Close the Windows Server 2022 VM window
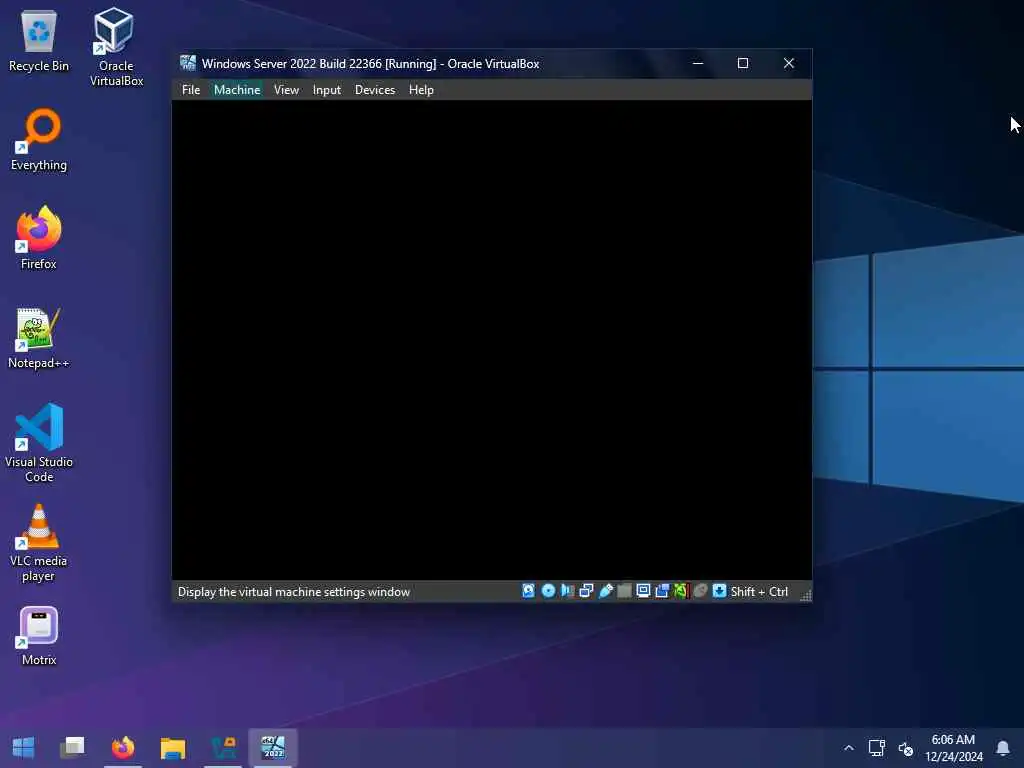1024x768 pixels. [788, 63]
